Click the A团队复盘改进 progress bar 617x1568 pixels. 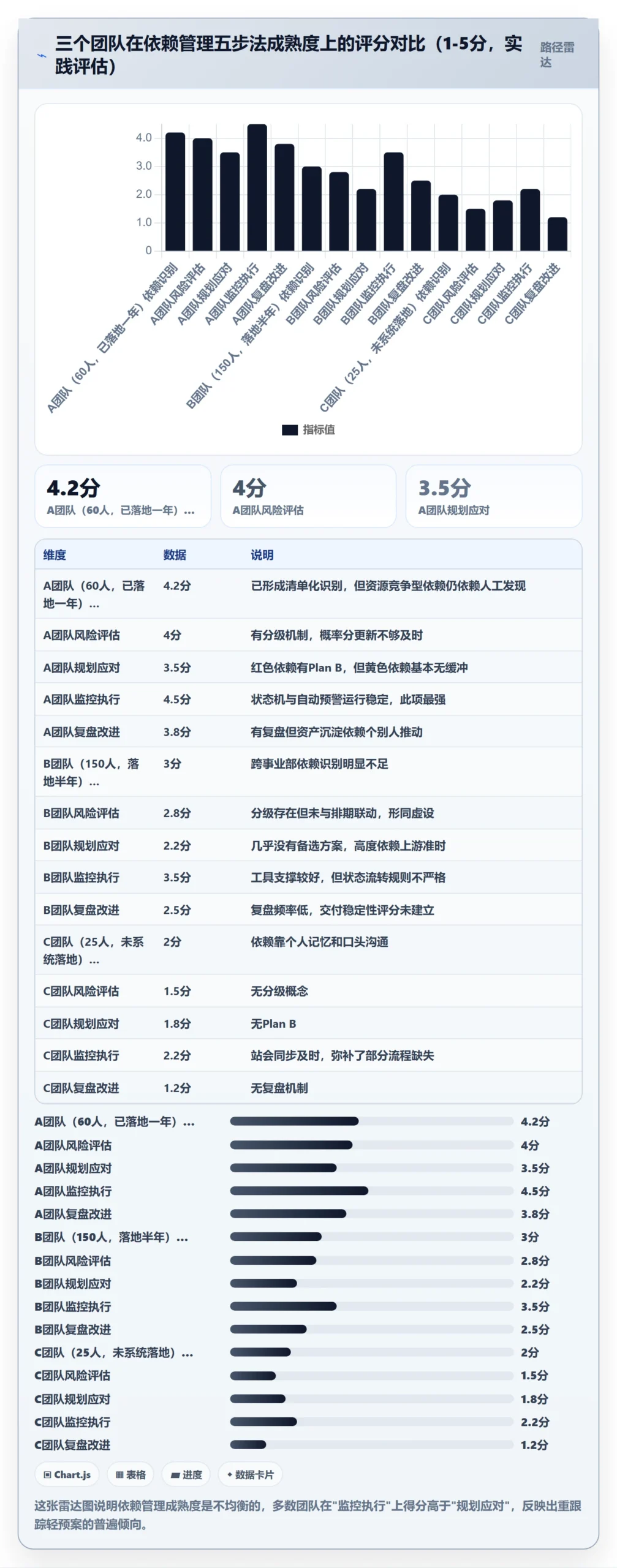coord(372,1213)
